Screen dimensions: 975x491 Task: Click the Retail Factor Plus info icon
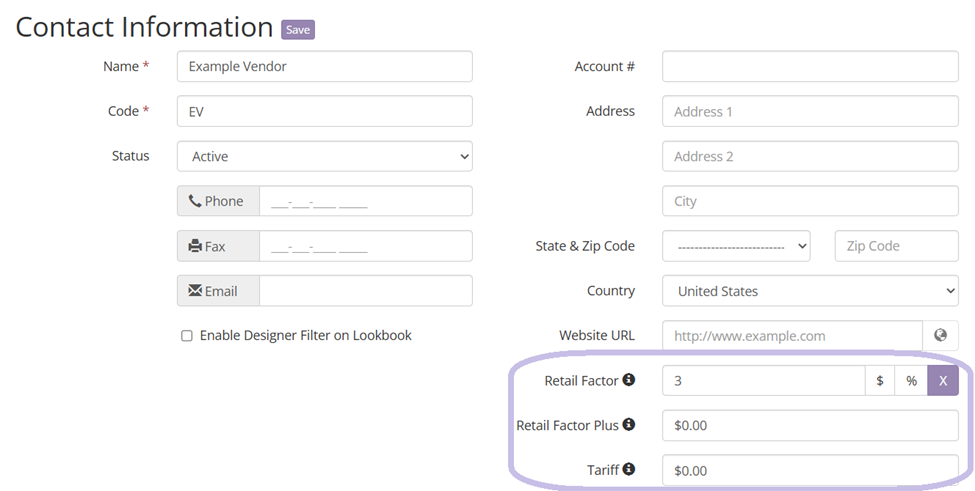[629, 425]
